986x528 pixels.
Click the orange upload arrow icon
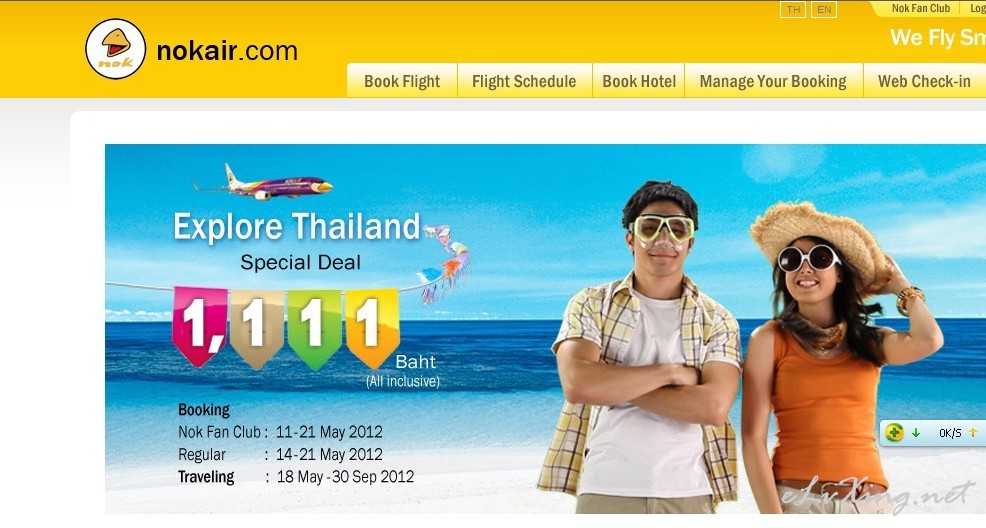coord(973,432)
